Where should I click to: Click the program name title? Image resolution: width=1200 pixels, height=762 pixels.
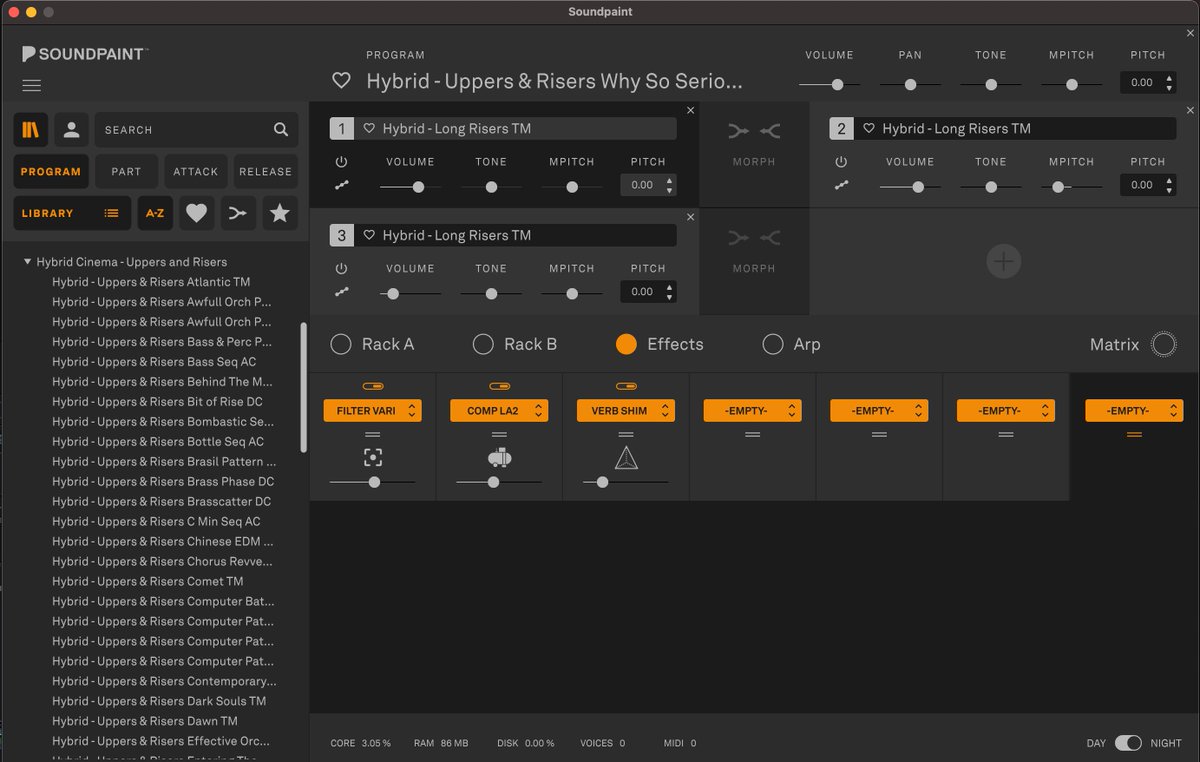(555, 81)
